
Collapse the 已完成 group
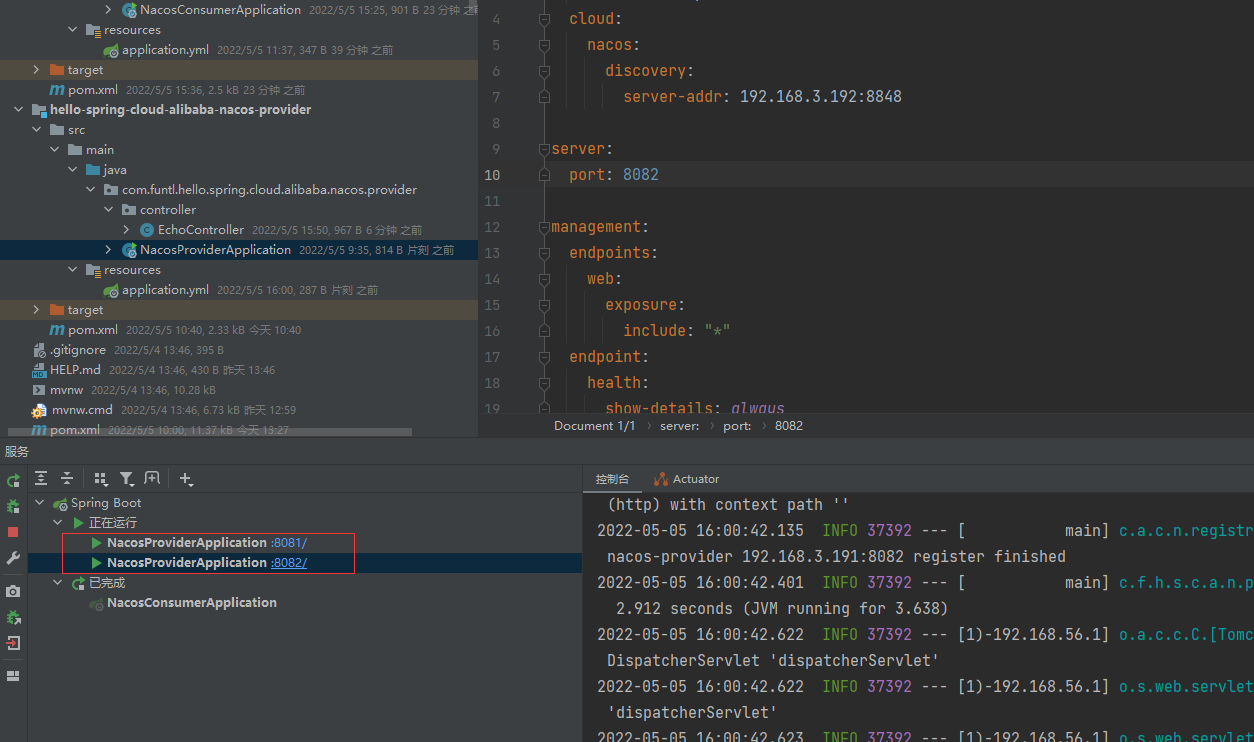pos(58,583)
